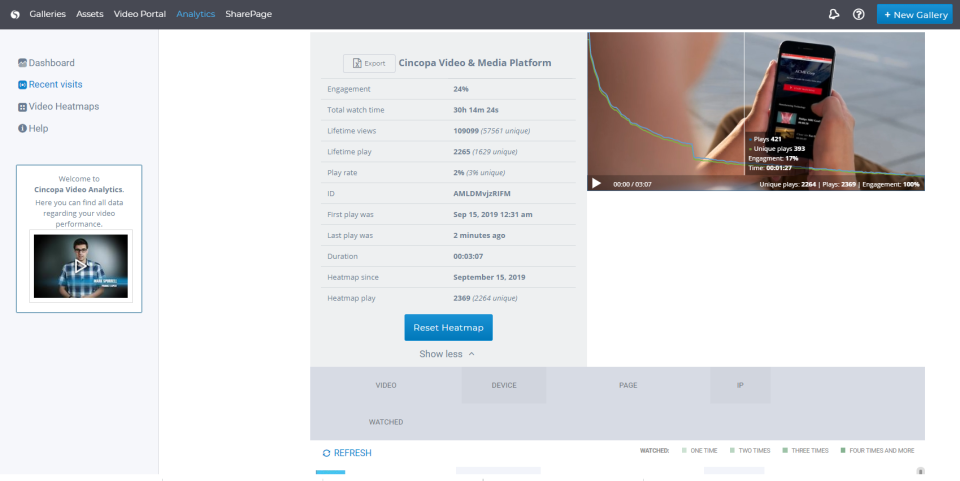Click total watch time 30h 14m 24s
Screen dimensions: 960x481
pyautogui.click(x=476, y=110)
